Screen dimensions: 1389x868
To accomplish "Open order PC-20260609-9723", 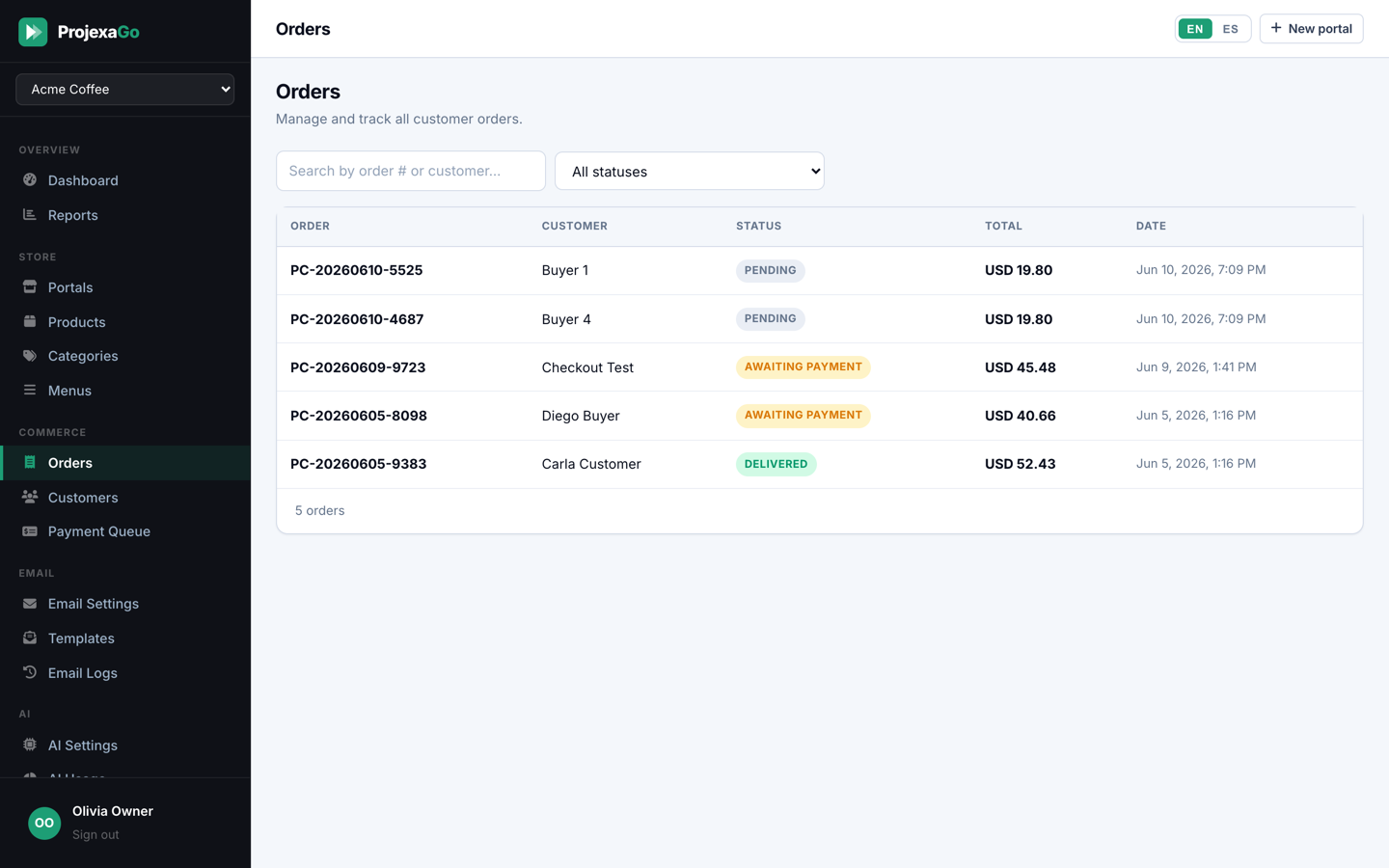I will (358, 367).
